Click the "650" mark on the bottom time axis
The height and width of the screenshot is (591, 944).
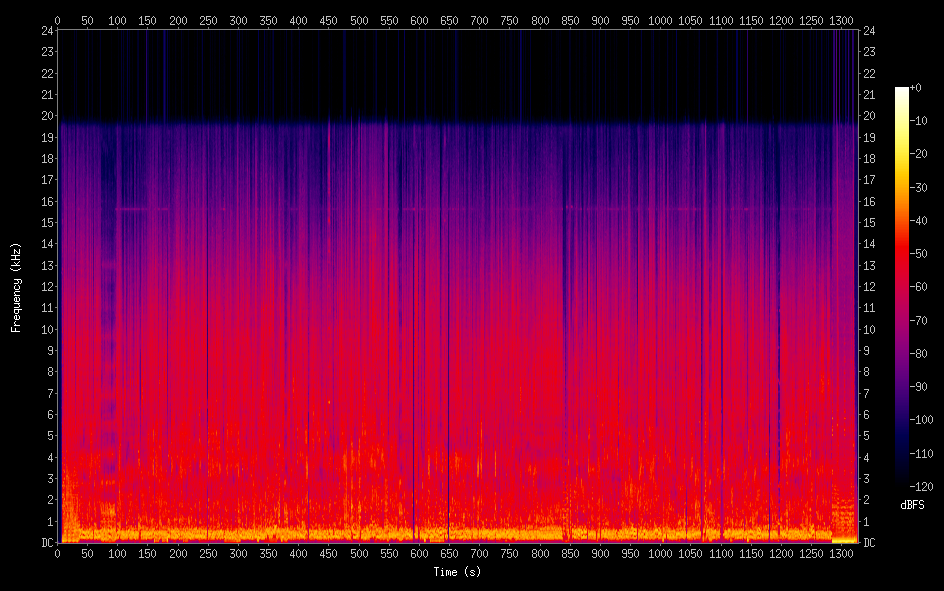(x=450, y=554)
